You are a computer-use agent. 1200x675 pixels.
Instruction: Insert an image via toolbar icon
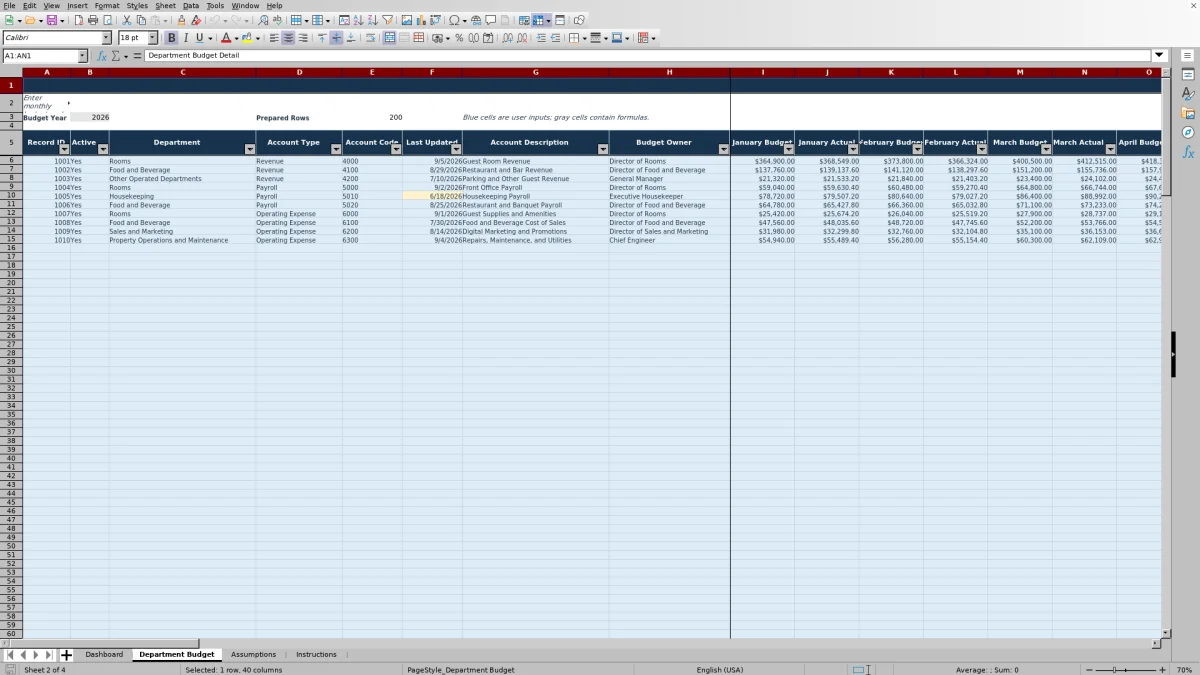[x=407, y=20]
